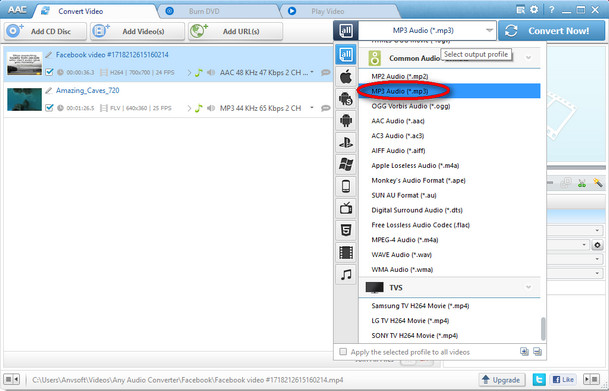Click the last profile manage icon in dropdown footer
Image resolution: width=609 pixels, height=391 pixels.
(537, 352)
